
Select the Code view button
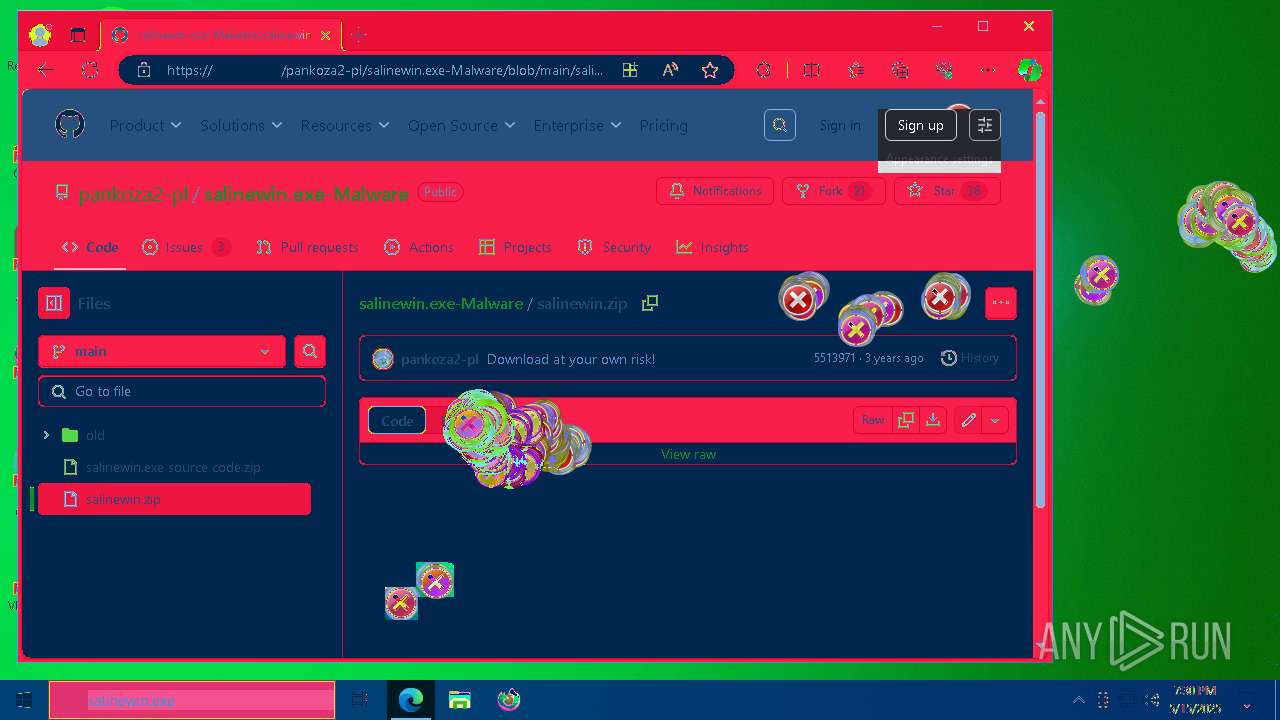click(x=397, y=421)
